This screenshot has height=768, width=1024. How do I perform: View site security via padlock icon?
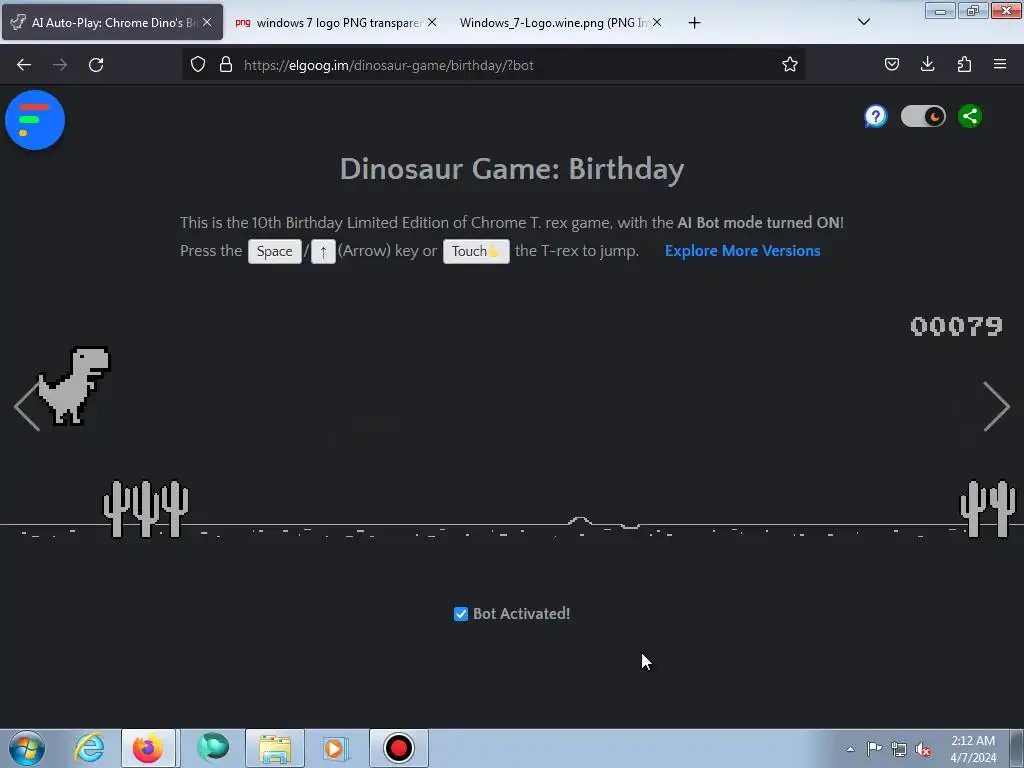[x=226, y=64]
